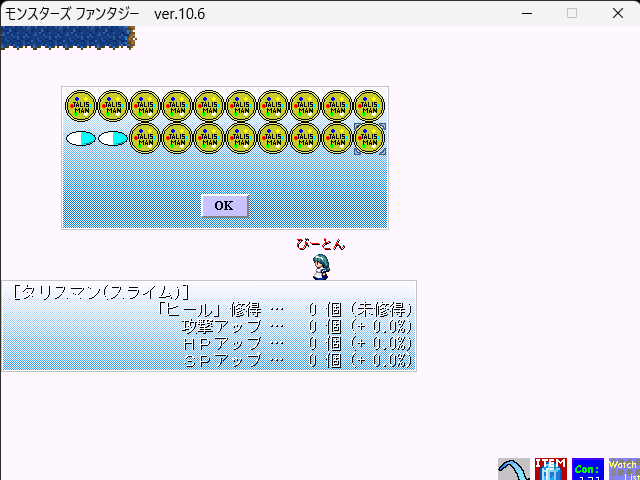
Task: Click the 「ヒール」修得 row
Action: coord(284,311)
